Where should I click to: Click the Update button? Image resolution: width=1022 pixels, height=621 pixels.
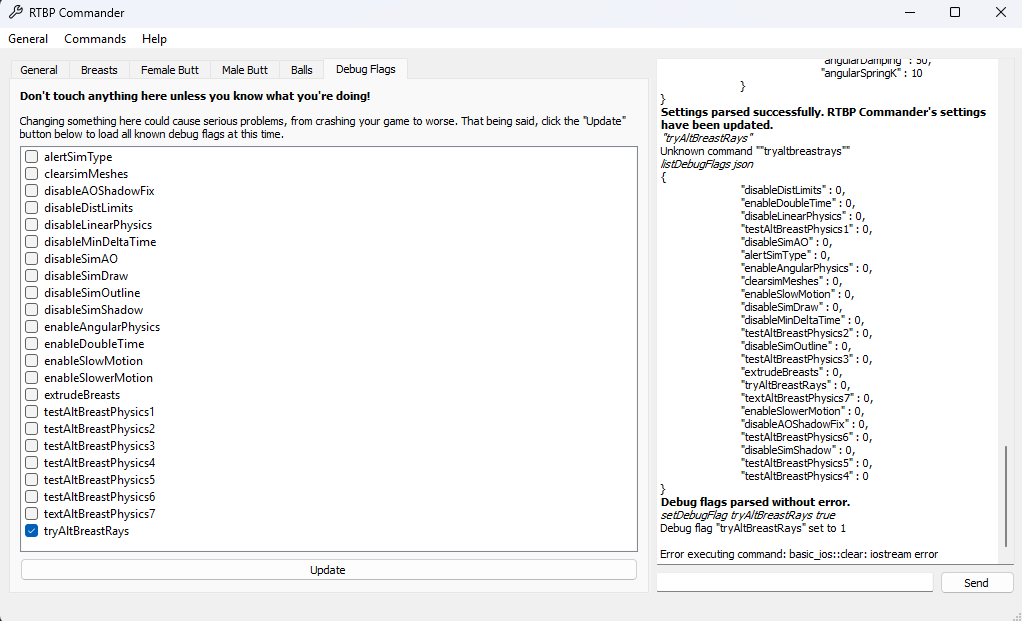pos(328,570)
